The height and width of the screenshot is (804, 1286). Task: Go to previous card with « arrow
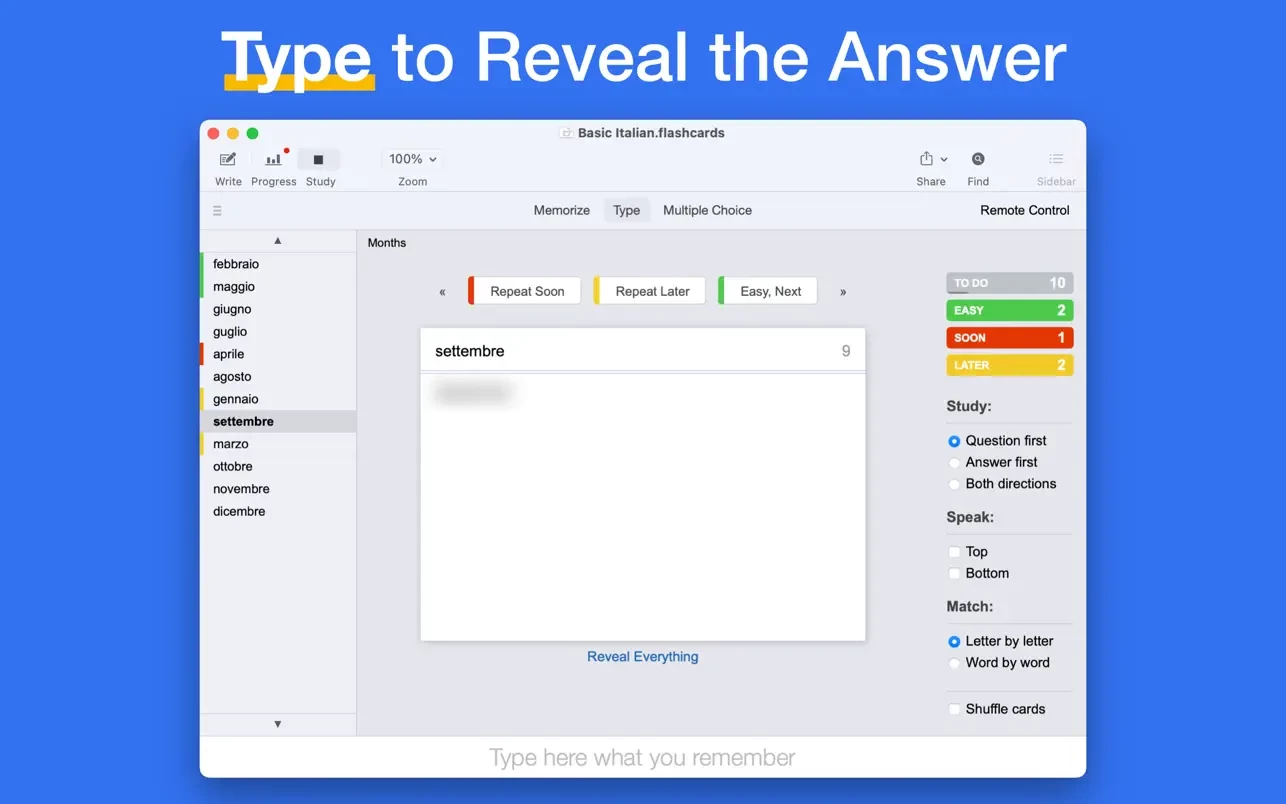[x=442, y=292]
